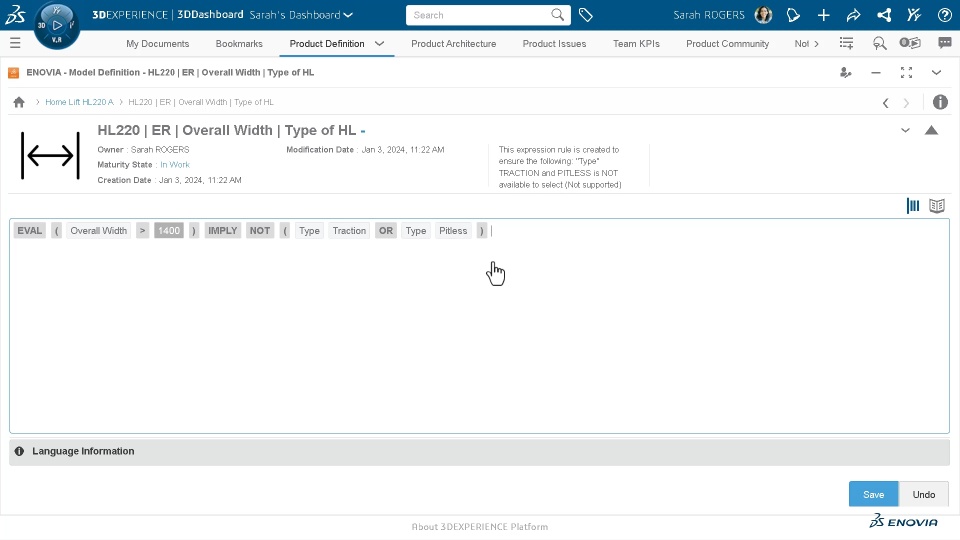Screen dimensions: 960x540
Task: Click the ENOVIA widget orange icon
Action: (13, 73)
